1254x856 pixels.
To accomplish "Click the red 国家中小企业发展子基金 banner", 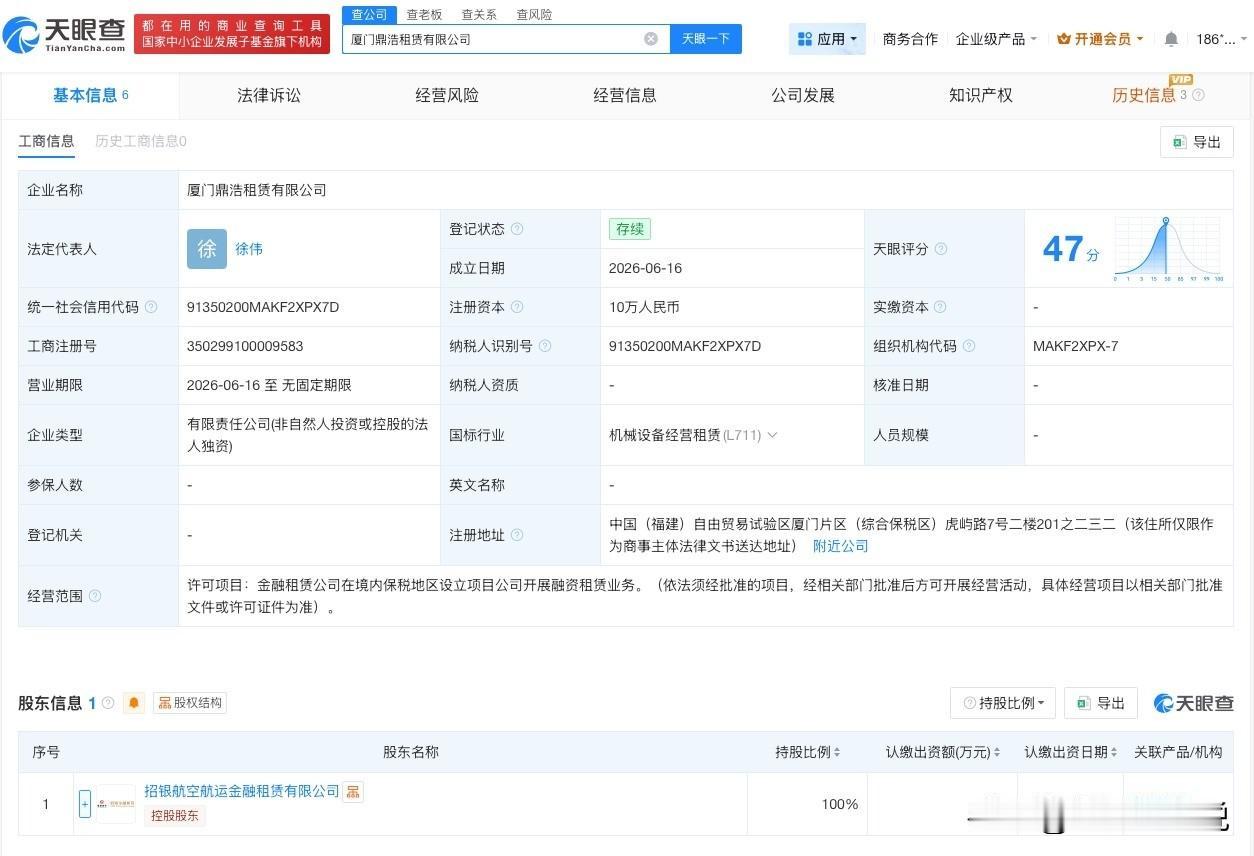I will tap(232, 34).
